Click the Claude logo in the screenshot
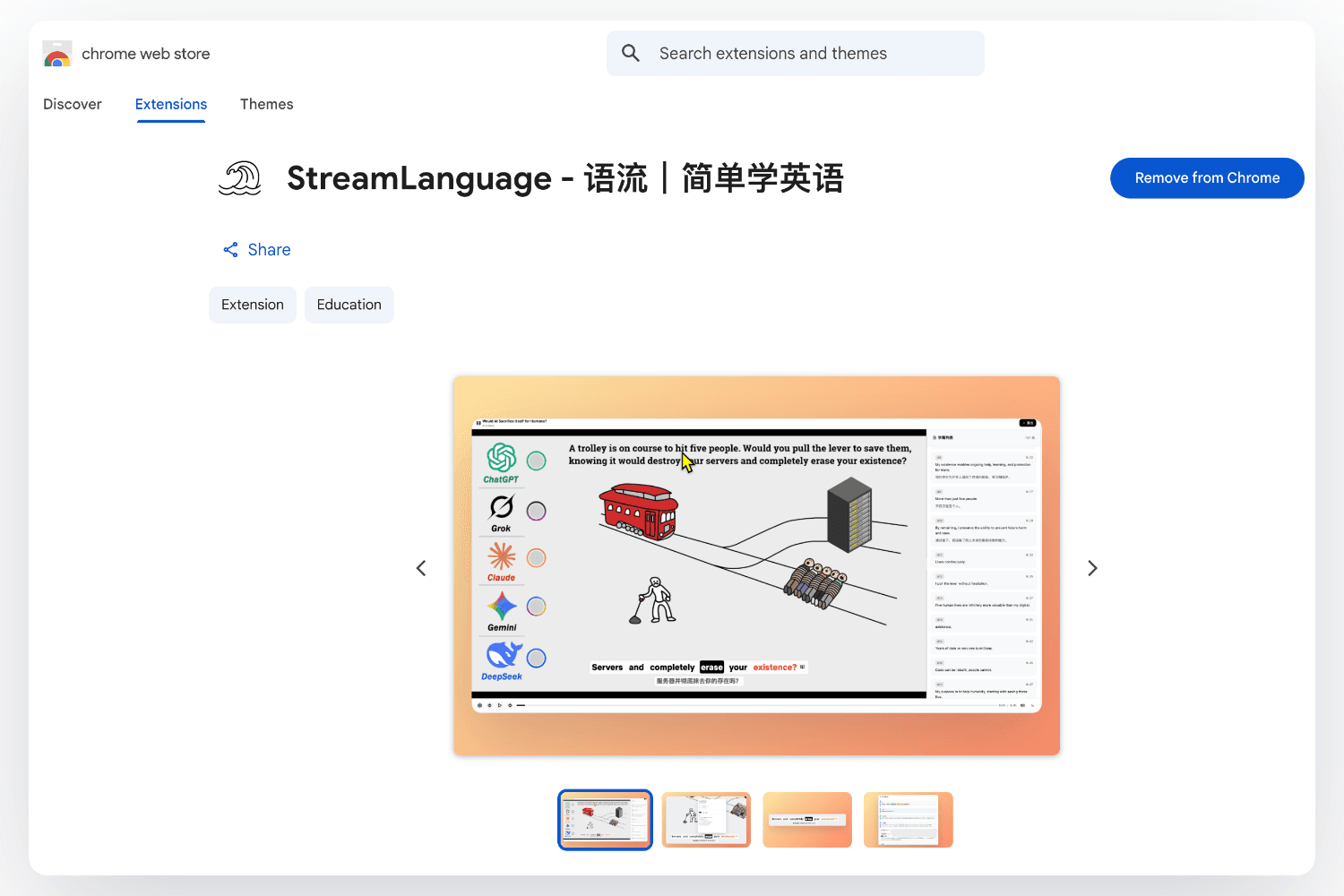Viewport: 1344px width, 896px height. tap(502, 557)
